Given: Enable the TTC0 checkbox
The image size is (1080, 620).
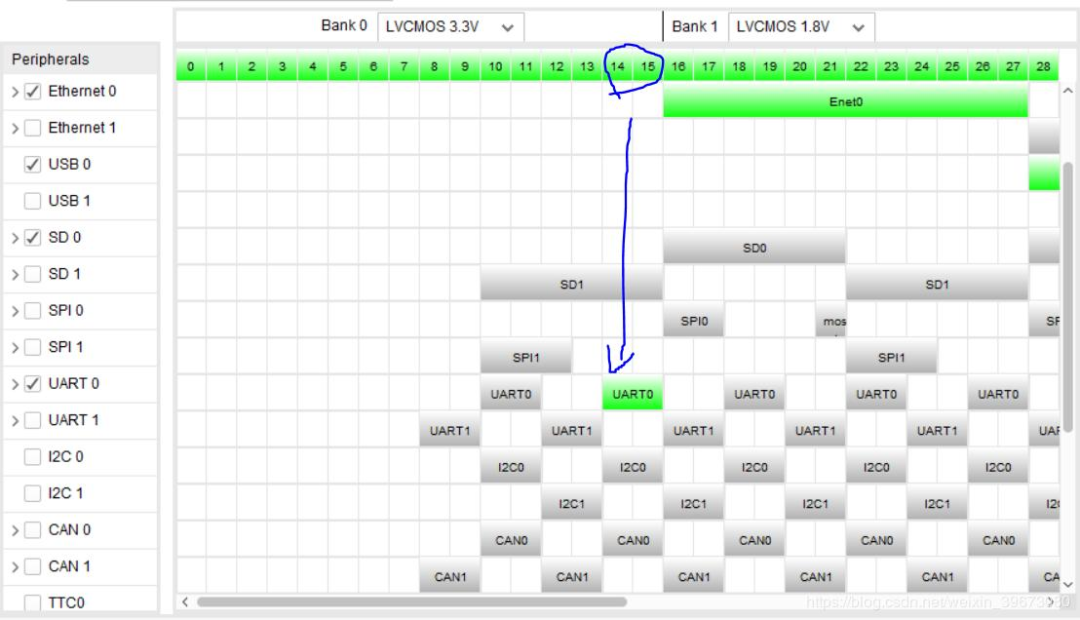Looking at the screenshot, I should (x=32, y=603).
